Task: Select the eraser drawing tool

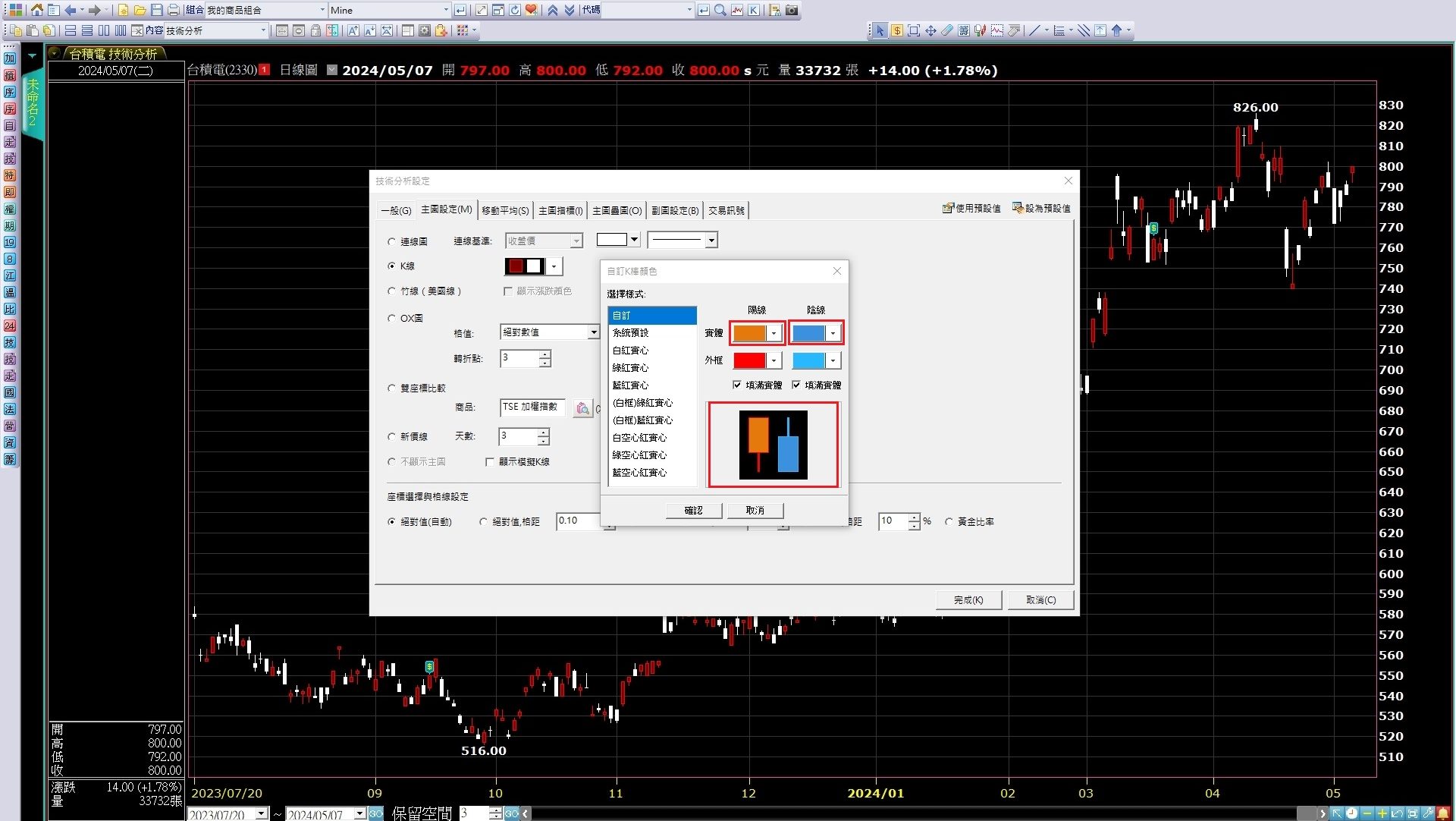Action: point(947,30)
